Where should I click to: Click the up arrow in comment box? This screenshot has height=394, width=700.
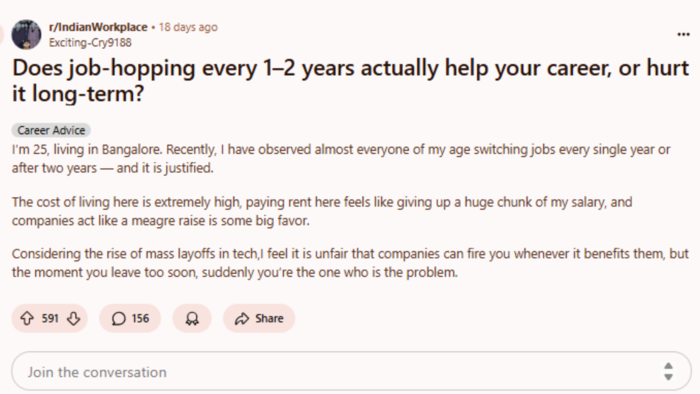[x=668, y=366]
